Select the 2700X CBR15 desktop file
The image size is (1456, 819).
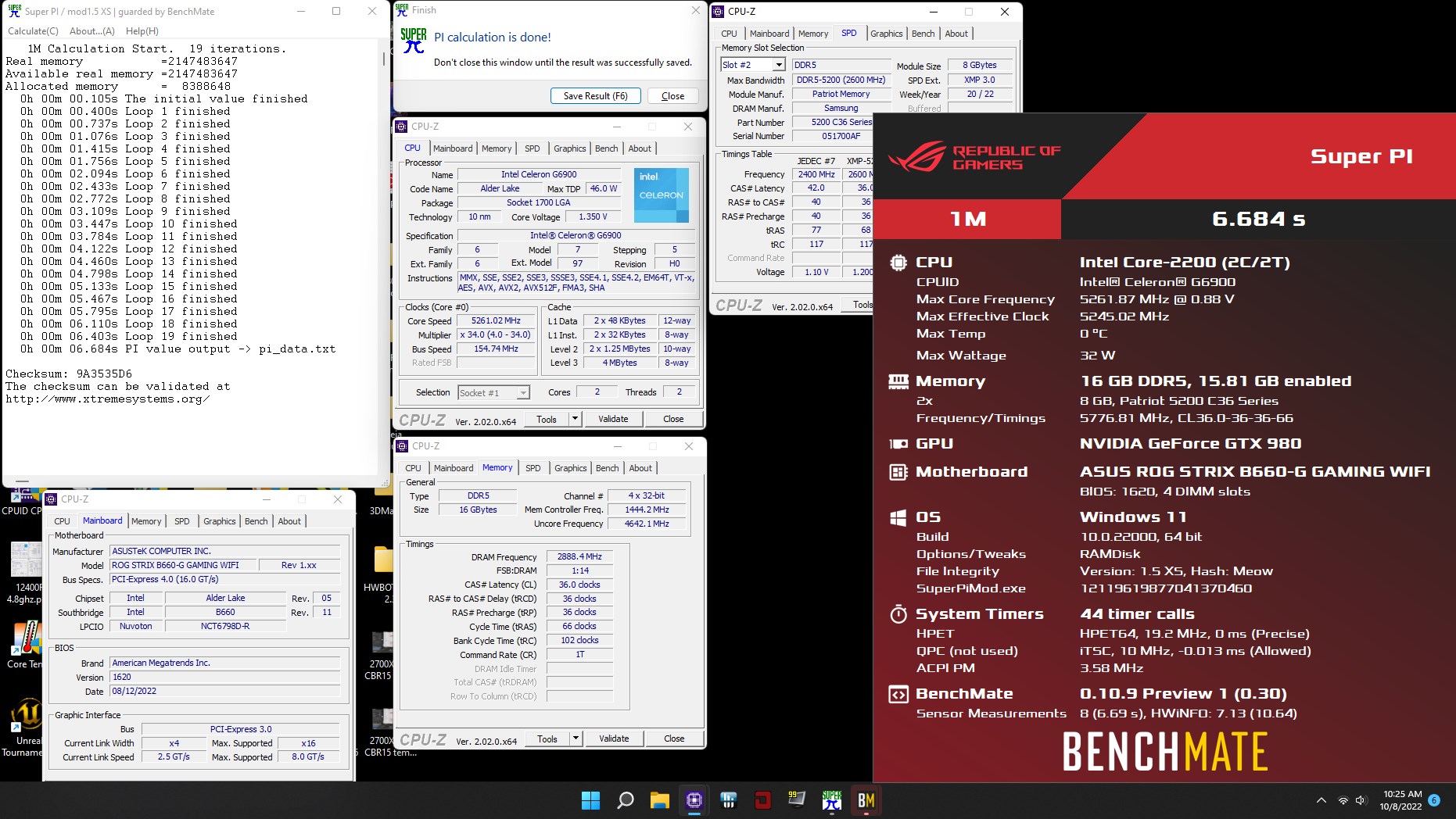[381, 656]
